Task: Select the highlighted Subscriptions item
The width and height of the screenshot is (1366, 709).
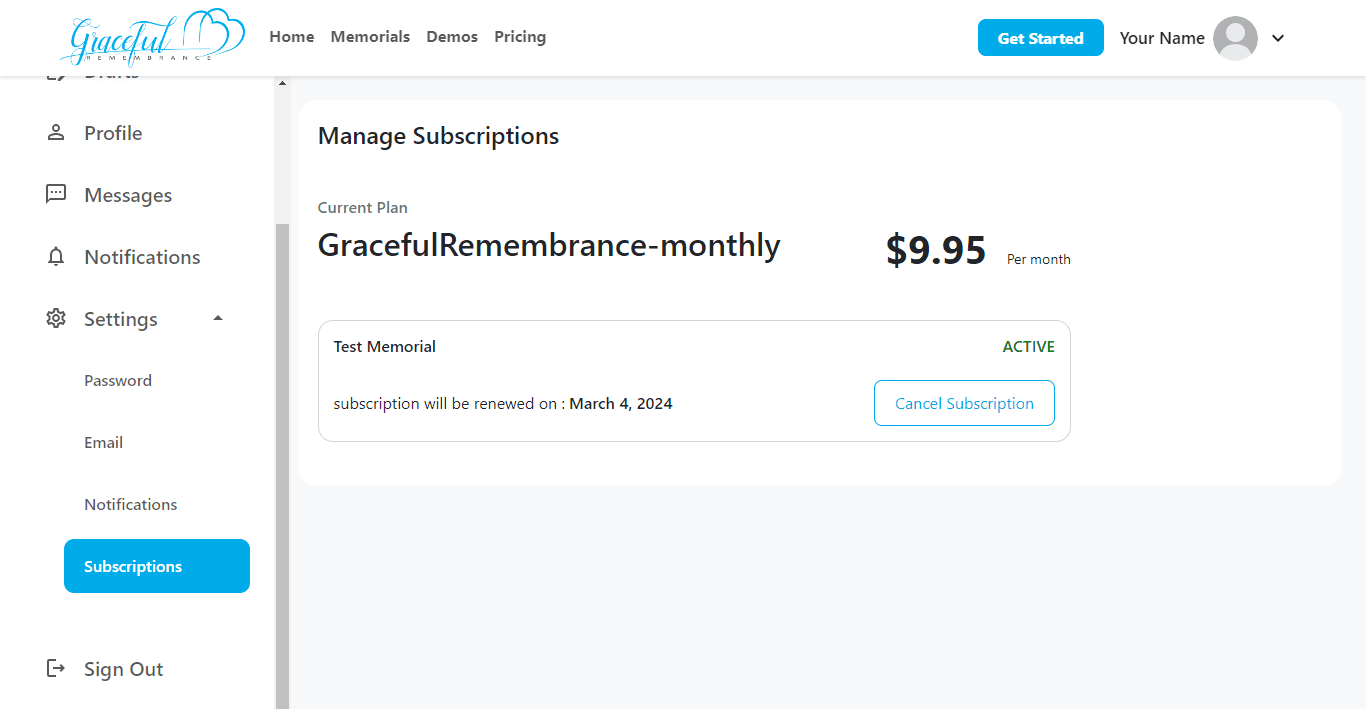Action: click(x=157, y=566)
